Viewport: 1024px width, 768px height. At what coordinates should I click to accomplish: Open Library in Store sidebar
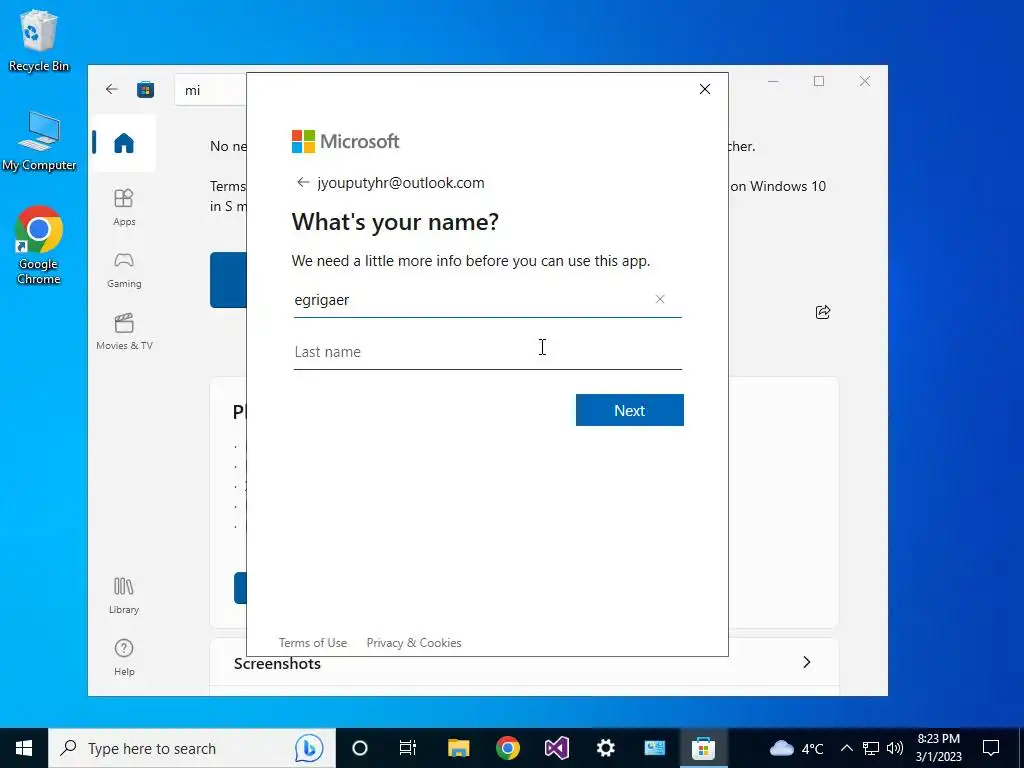click(124, 595)
